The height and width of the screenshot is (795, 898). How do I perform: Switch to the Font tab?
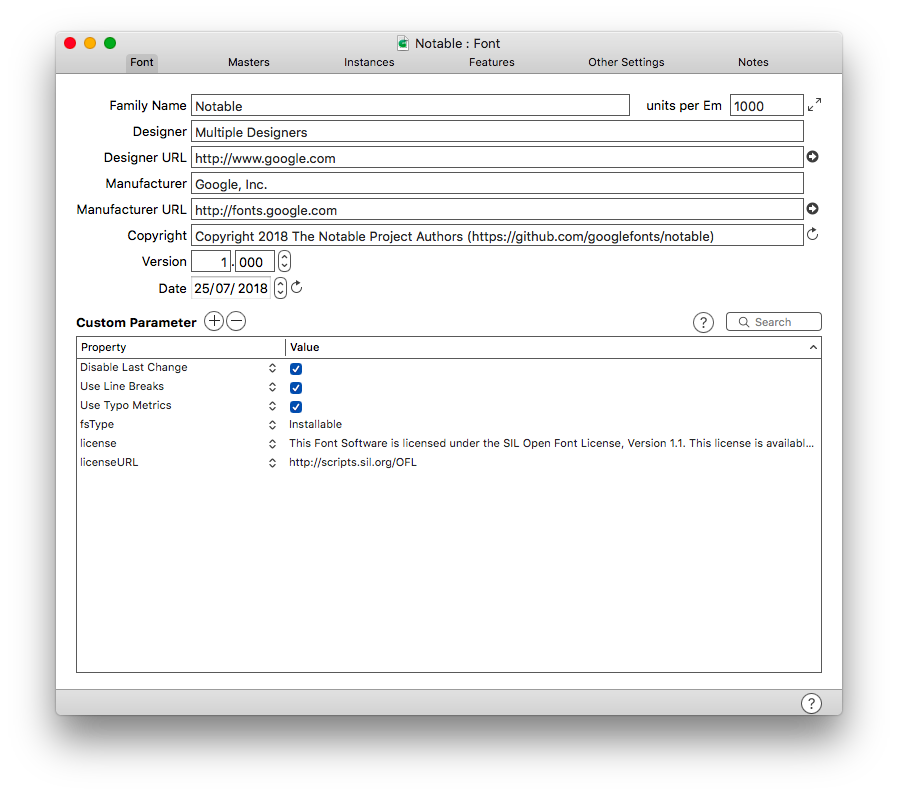tap(141, 62)
